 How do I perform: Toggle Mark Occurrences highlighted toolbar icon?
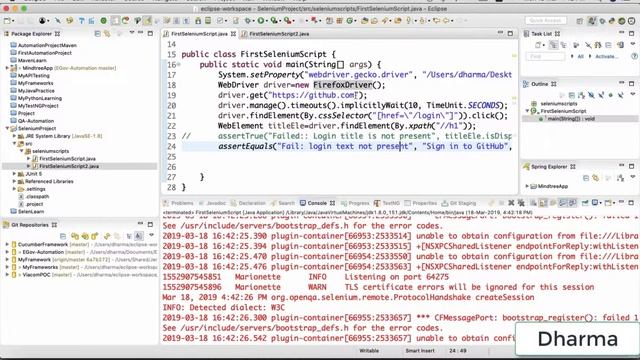click(x=147, y=20)
